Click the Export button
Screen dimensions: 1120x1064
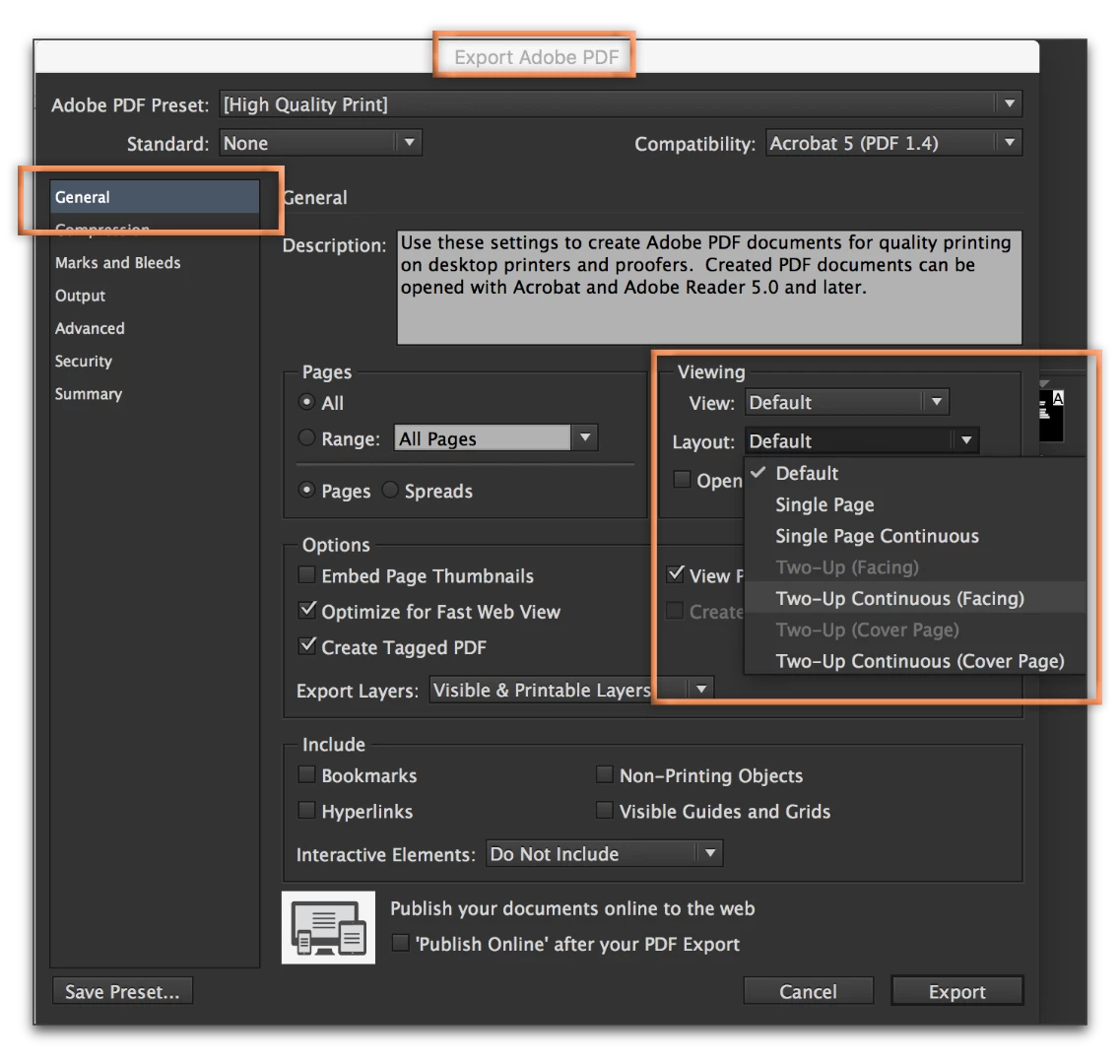tap(957, 991)
